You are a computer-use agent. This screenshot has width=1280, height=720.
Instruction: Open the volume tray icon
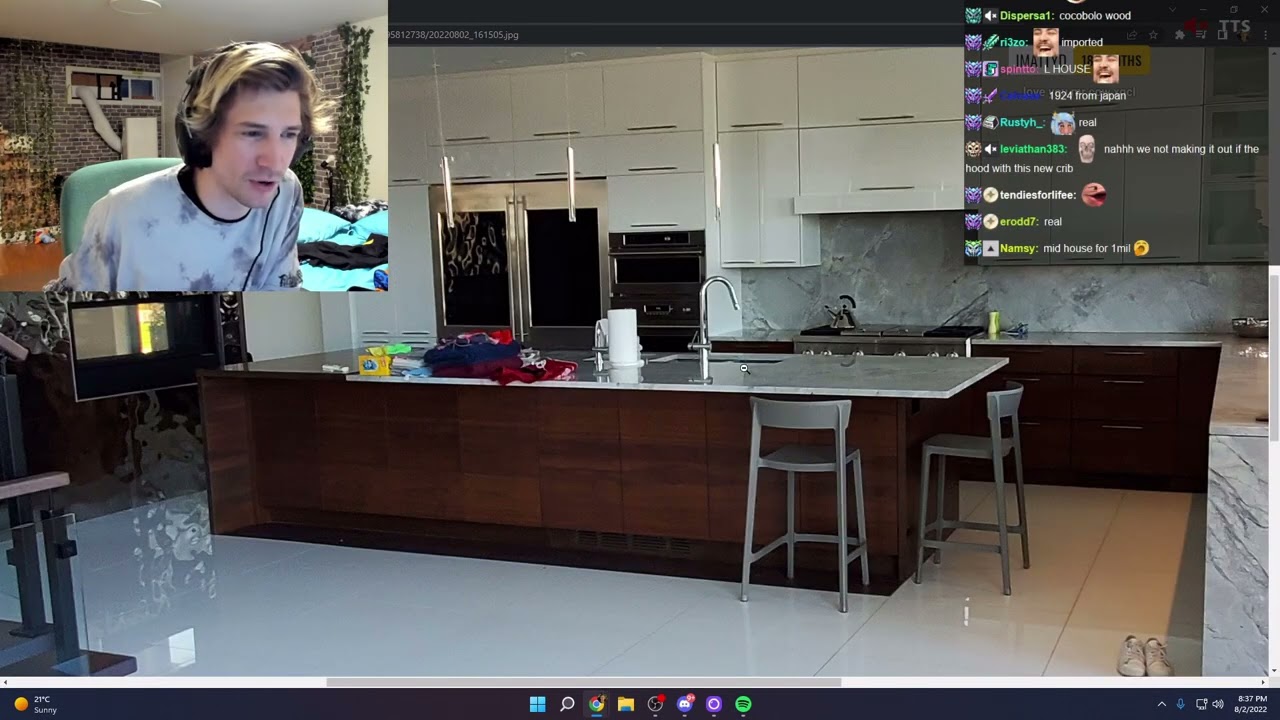coord(1218,704)
